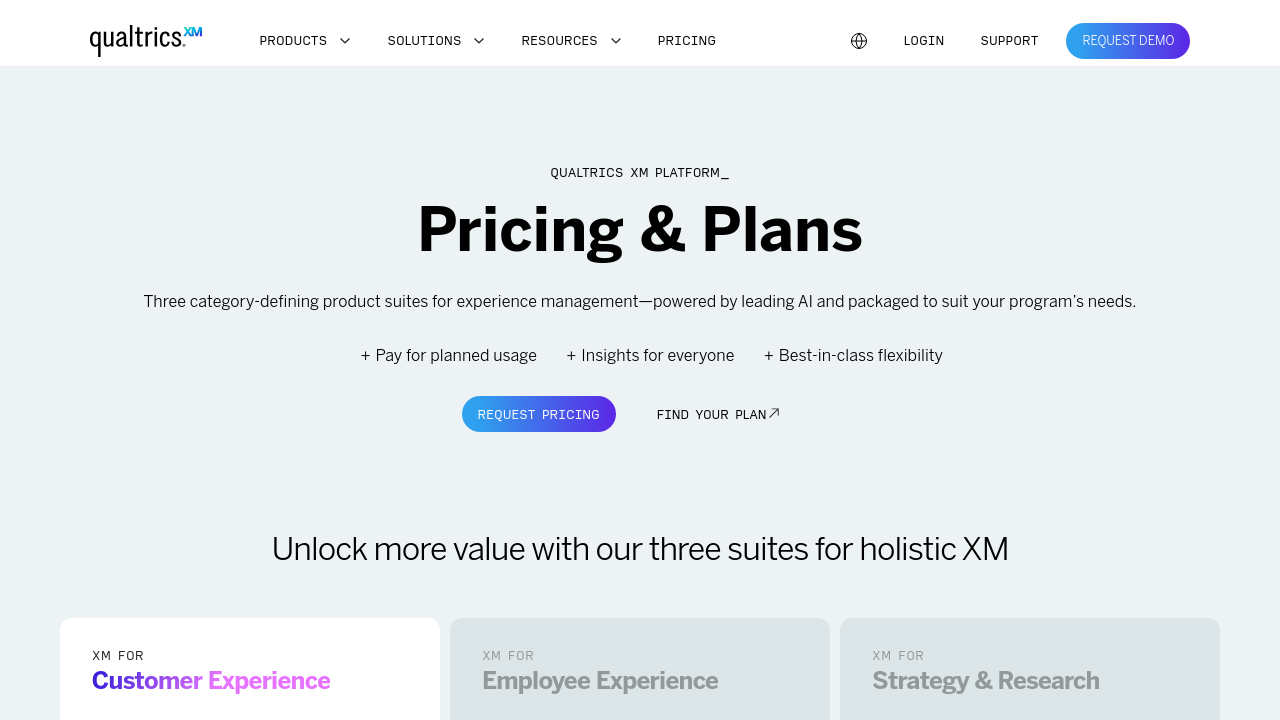The image size is (1280, 720).
Task: Click the Solutions navigation label
Action: coord(424,41)
